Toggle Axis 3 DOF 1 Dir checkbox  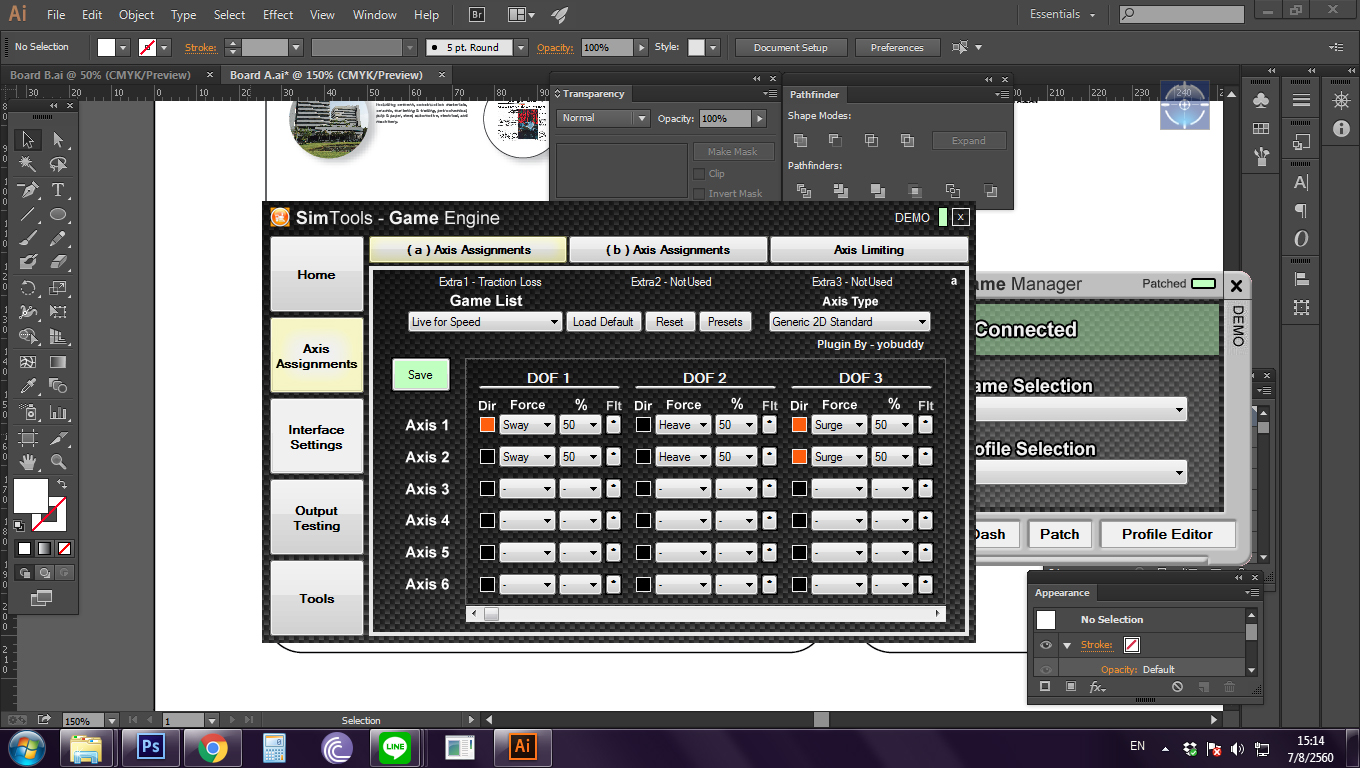[487, 489]
